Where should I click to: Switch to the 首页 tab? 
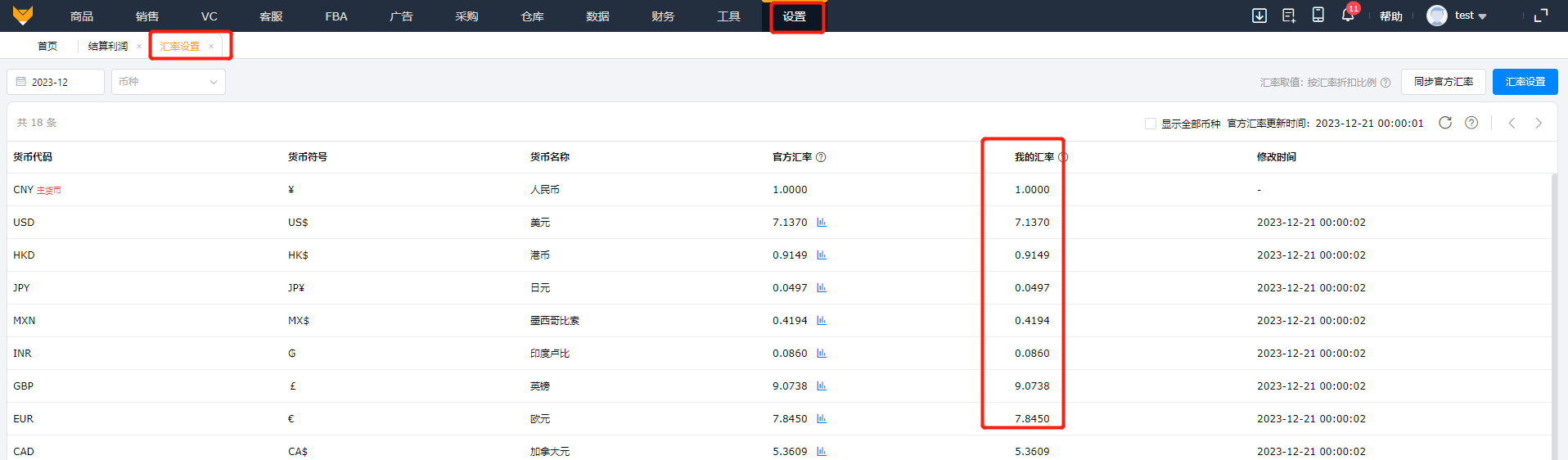click(x=47, y=47)
